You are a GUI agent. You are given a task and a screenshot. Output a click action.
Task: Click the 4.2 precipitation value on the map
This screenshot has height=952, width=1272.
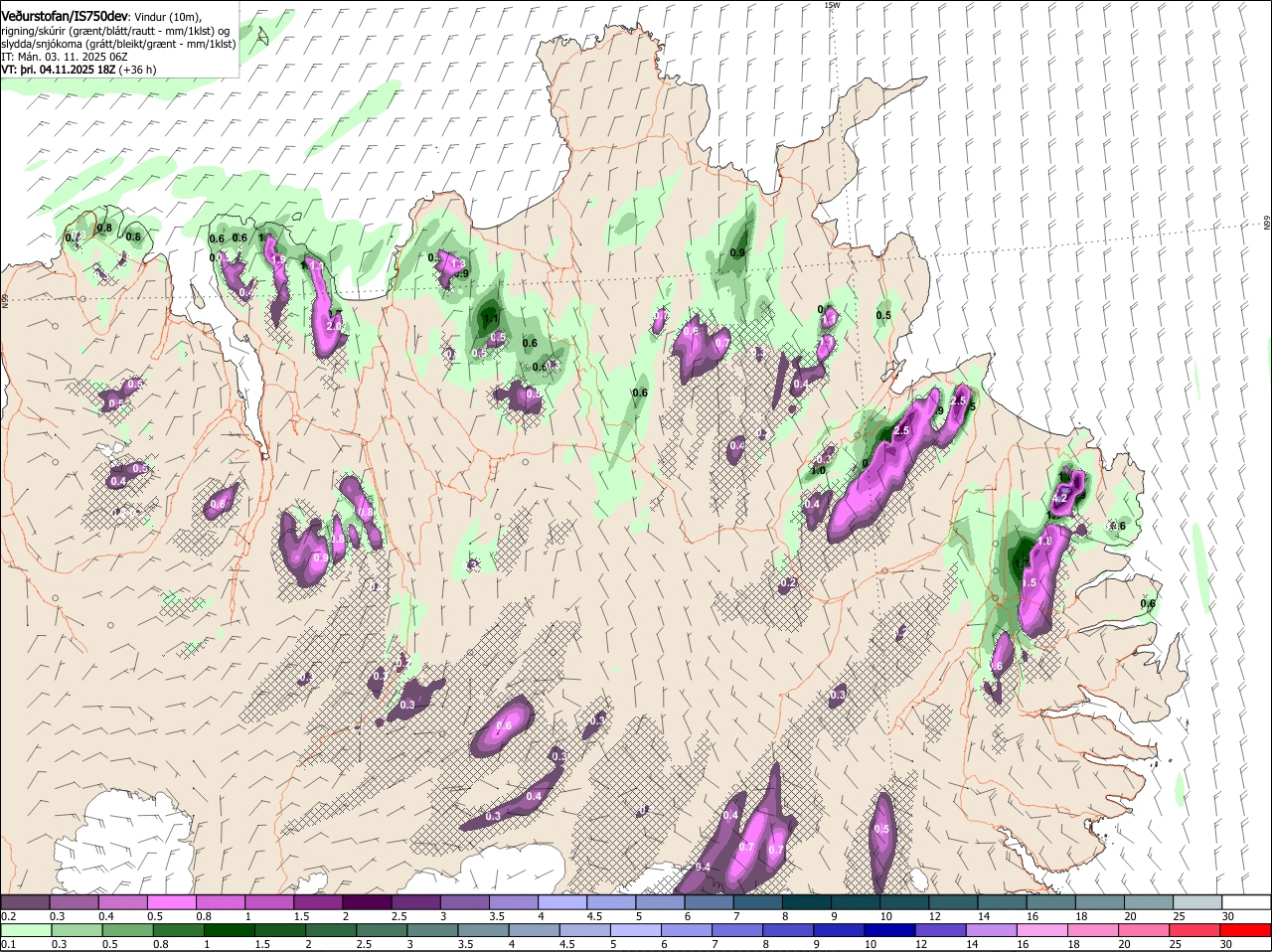(x=1059, y=498)
